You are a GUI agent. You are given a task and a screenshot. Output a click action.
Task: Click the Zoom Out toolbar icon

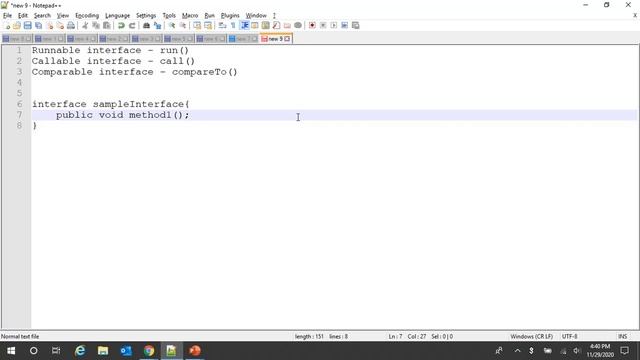(183, 25)
